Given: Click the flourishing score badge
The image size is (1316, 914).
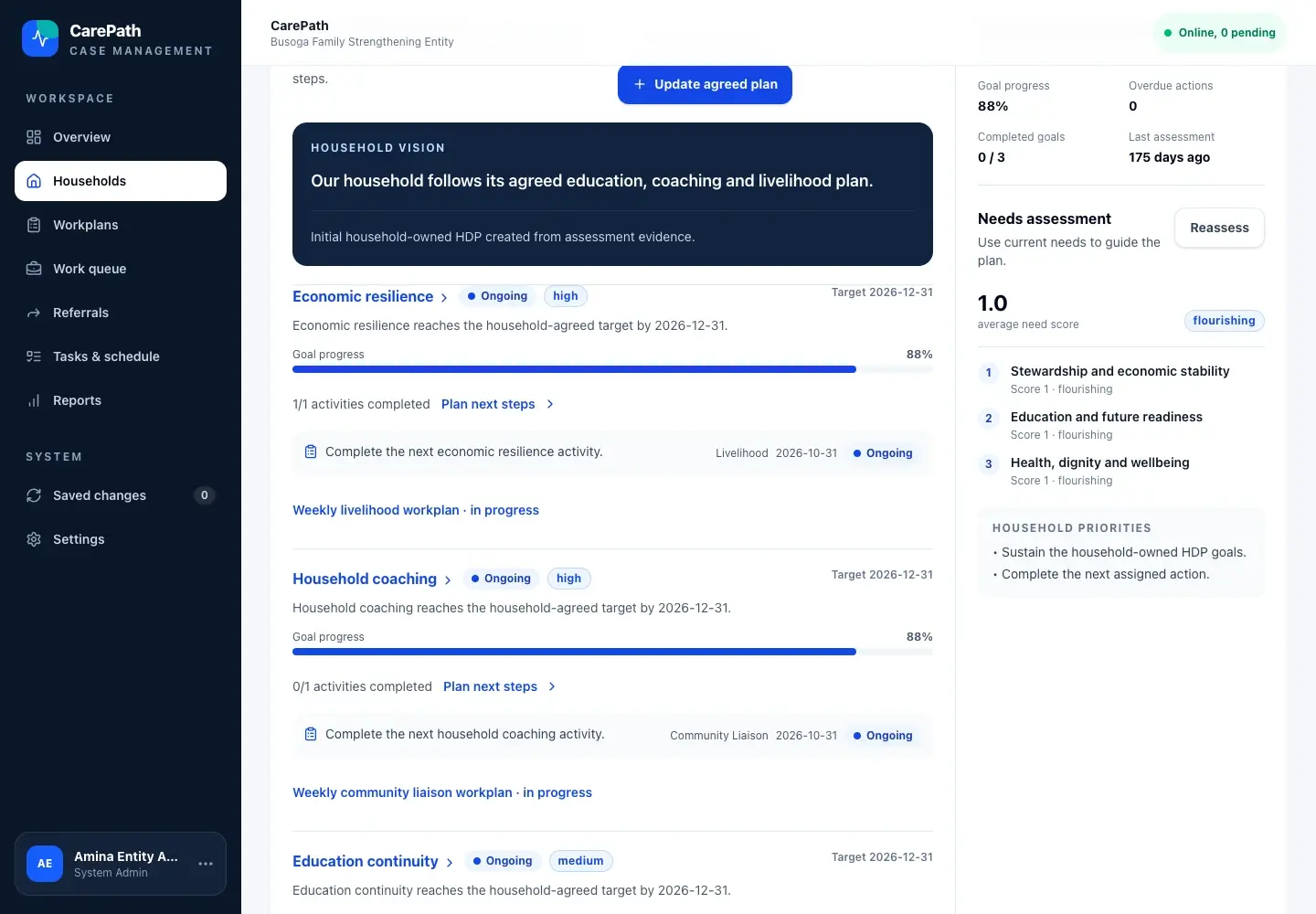Looking at the screenshot, I should pos(1225,321).
